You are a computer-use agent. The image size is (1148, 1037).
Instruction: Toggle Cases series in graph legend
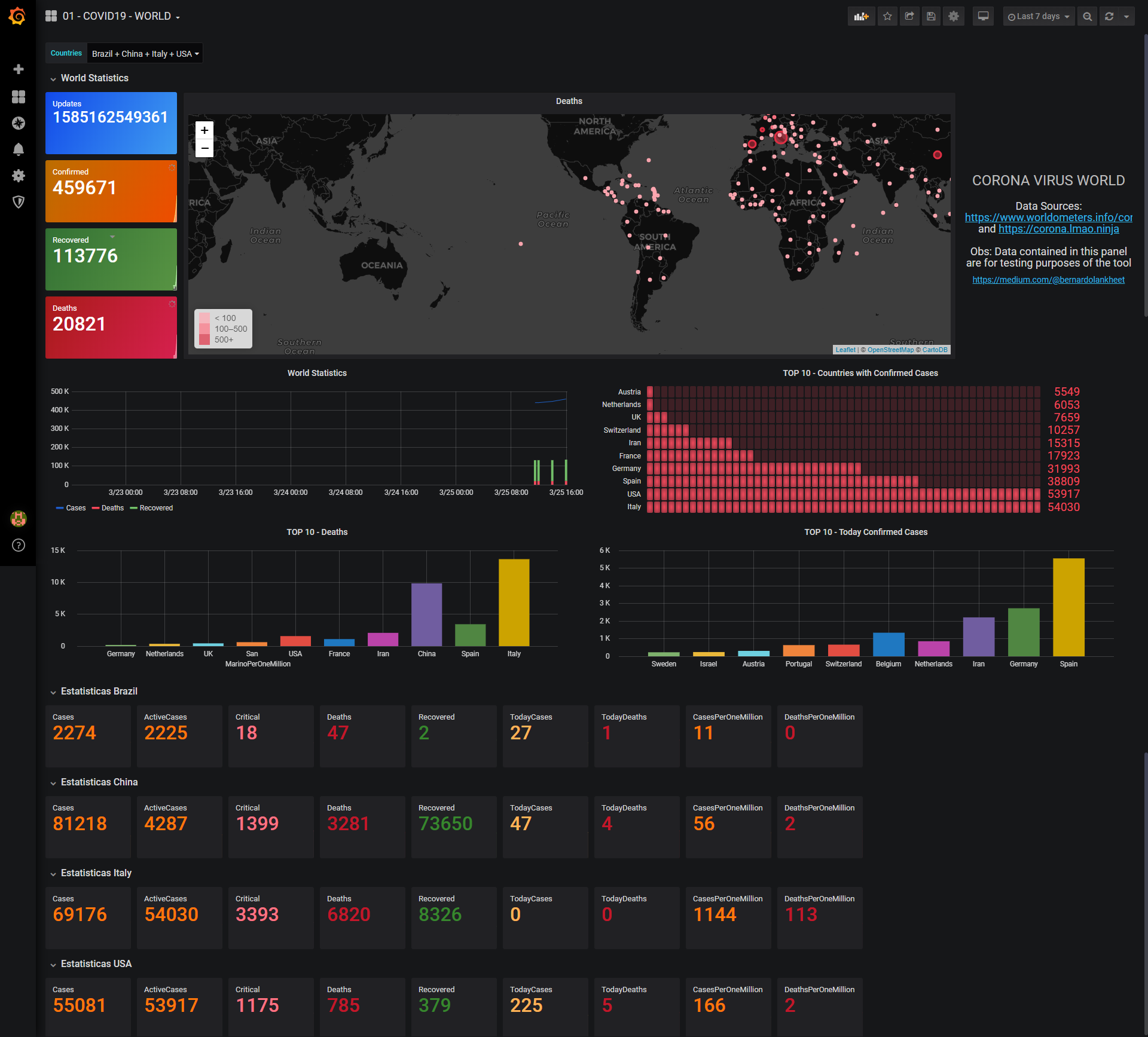point(75,508)
